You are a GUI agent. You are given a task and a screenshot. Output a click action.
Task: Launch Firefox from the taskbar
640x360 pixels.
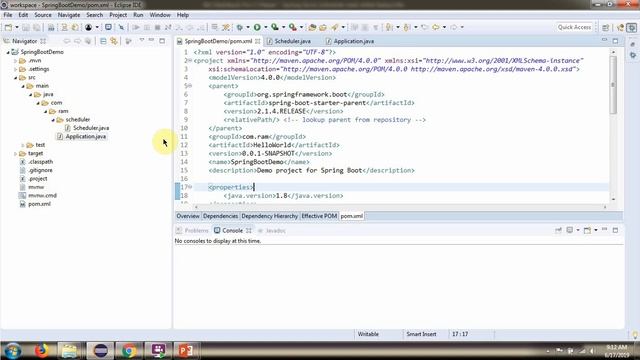(41, 350)
